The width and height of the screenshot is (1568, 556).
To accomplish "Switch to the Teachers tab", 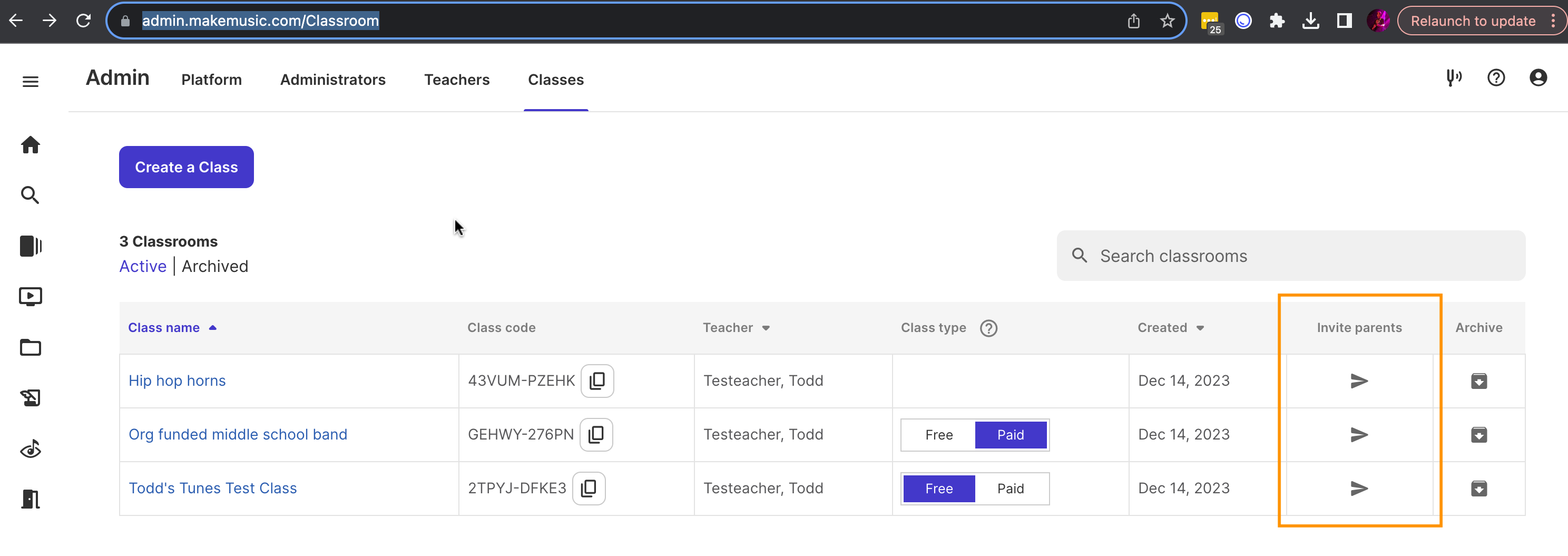I will coord(456,80).
